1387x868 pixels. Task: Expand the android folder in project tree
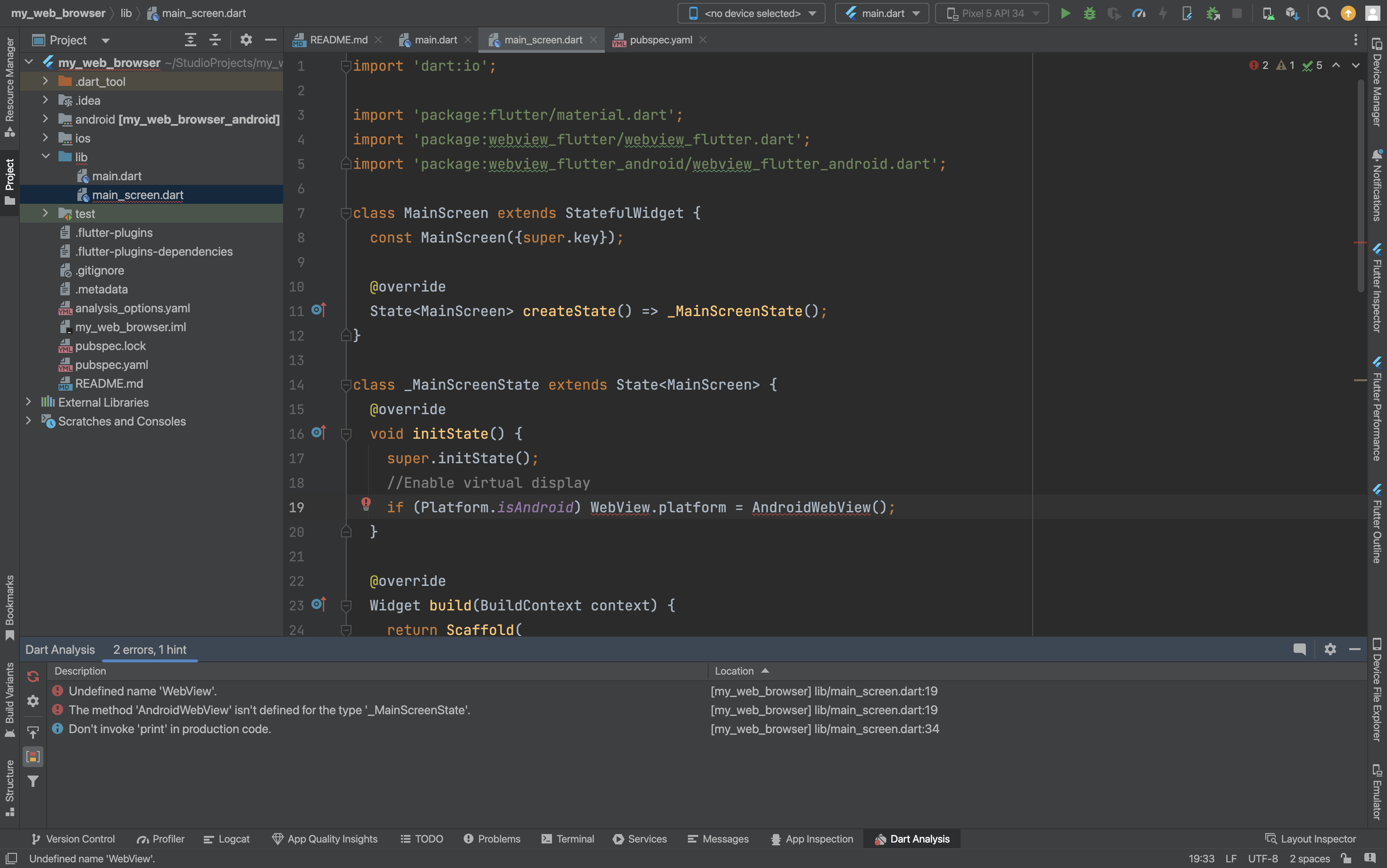coord(45,119)
